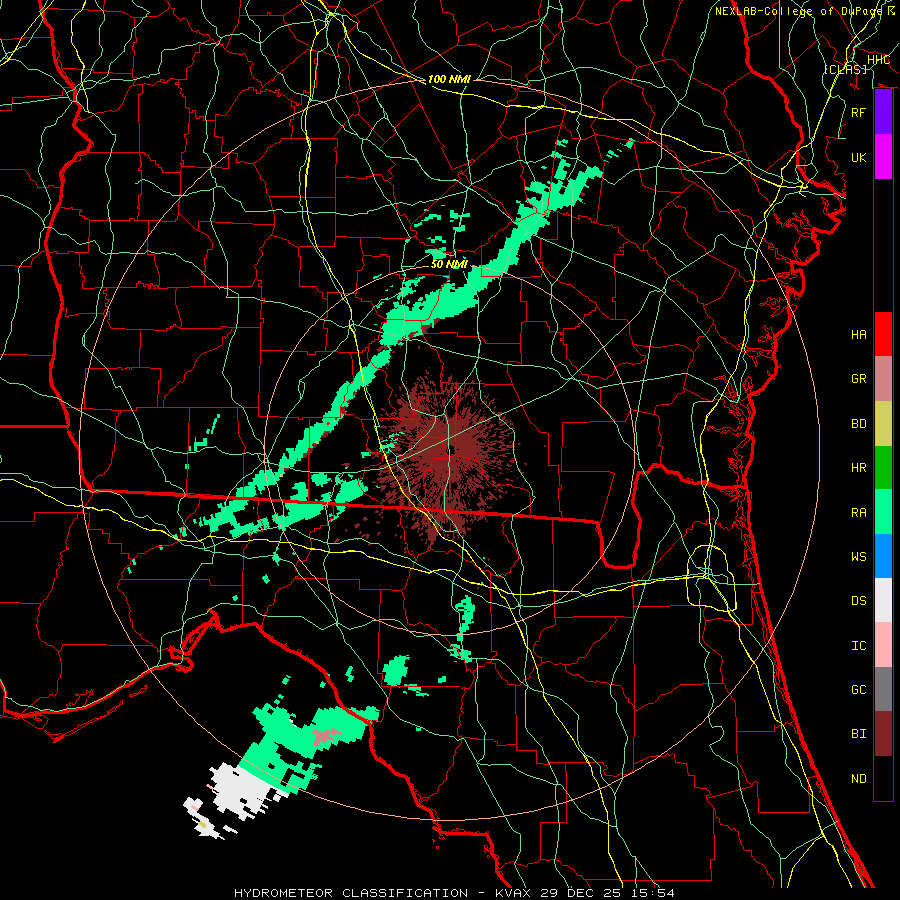Click the IC light pink legend swatch

883,645
